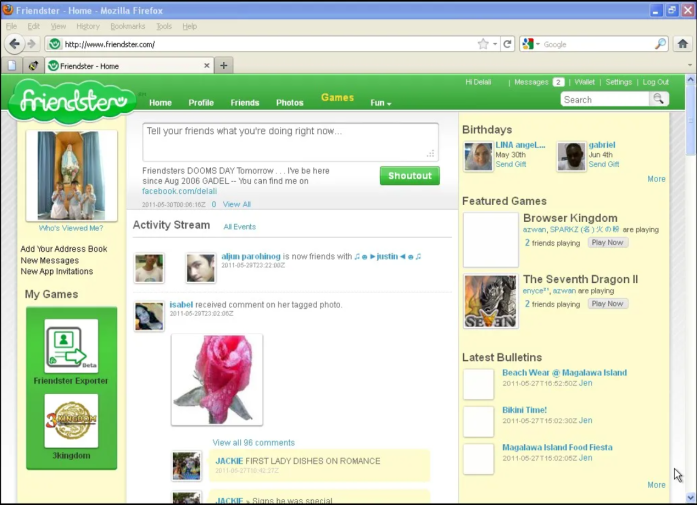Switch to the Games navigation tab
Screen dimensions: 697x505
(x=337, y=98)
